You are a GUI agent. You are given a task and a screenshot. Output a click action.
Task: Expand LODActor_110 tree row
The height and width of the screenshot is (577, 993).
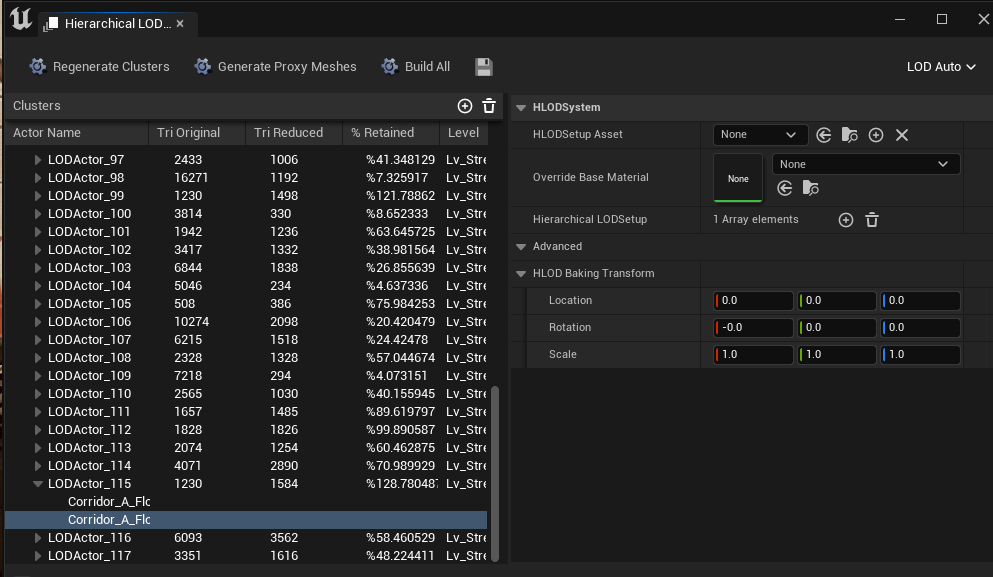pyautogui.click(x=37, y=394)
